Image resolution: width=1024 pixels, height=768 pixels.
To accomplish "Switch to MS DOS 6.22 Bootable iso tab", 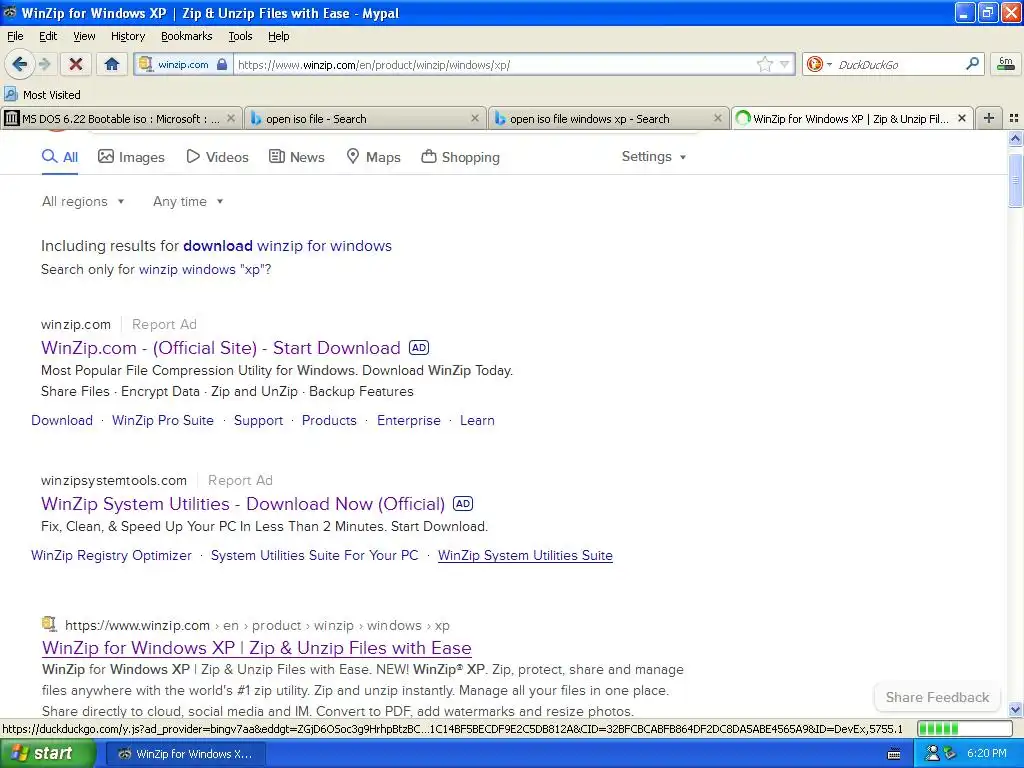I will click(121, 119).
